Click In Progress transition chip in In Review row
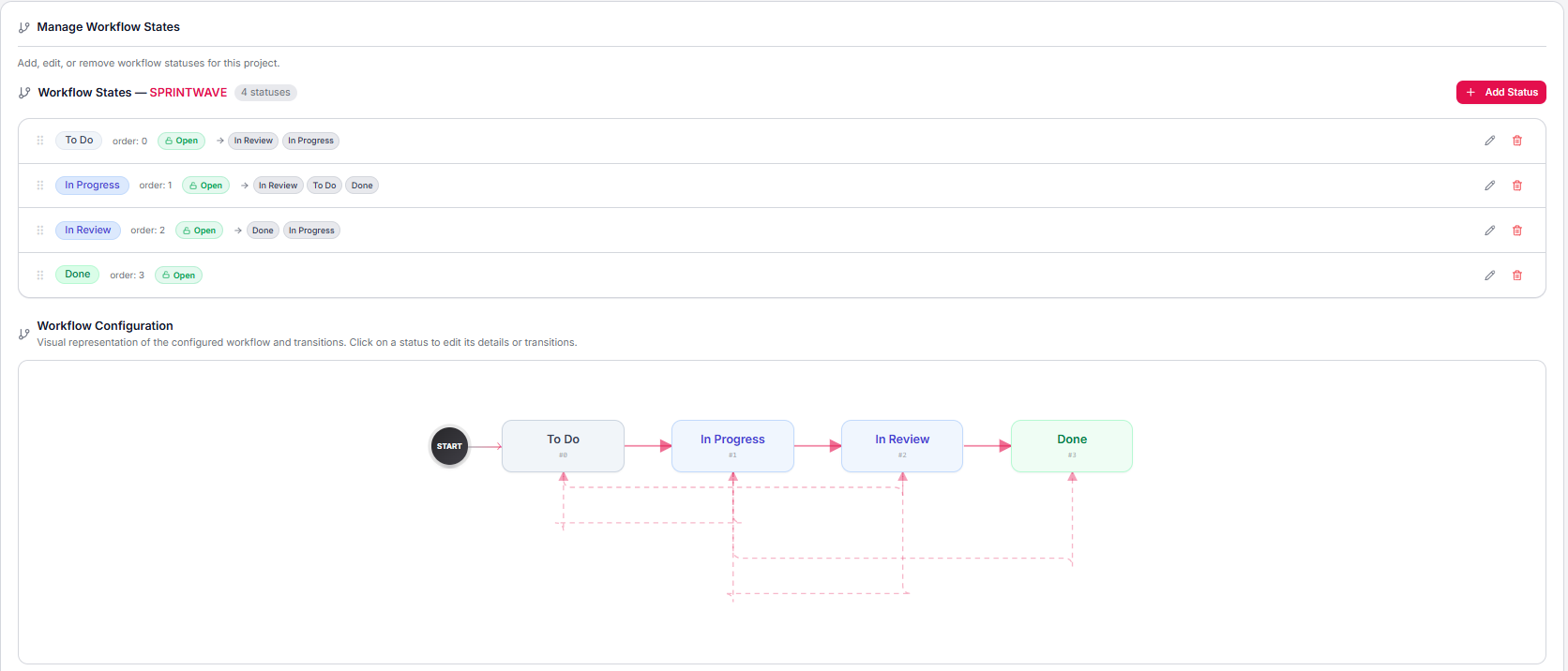 311,231
